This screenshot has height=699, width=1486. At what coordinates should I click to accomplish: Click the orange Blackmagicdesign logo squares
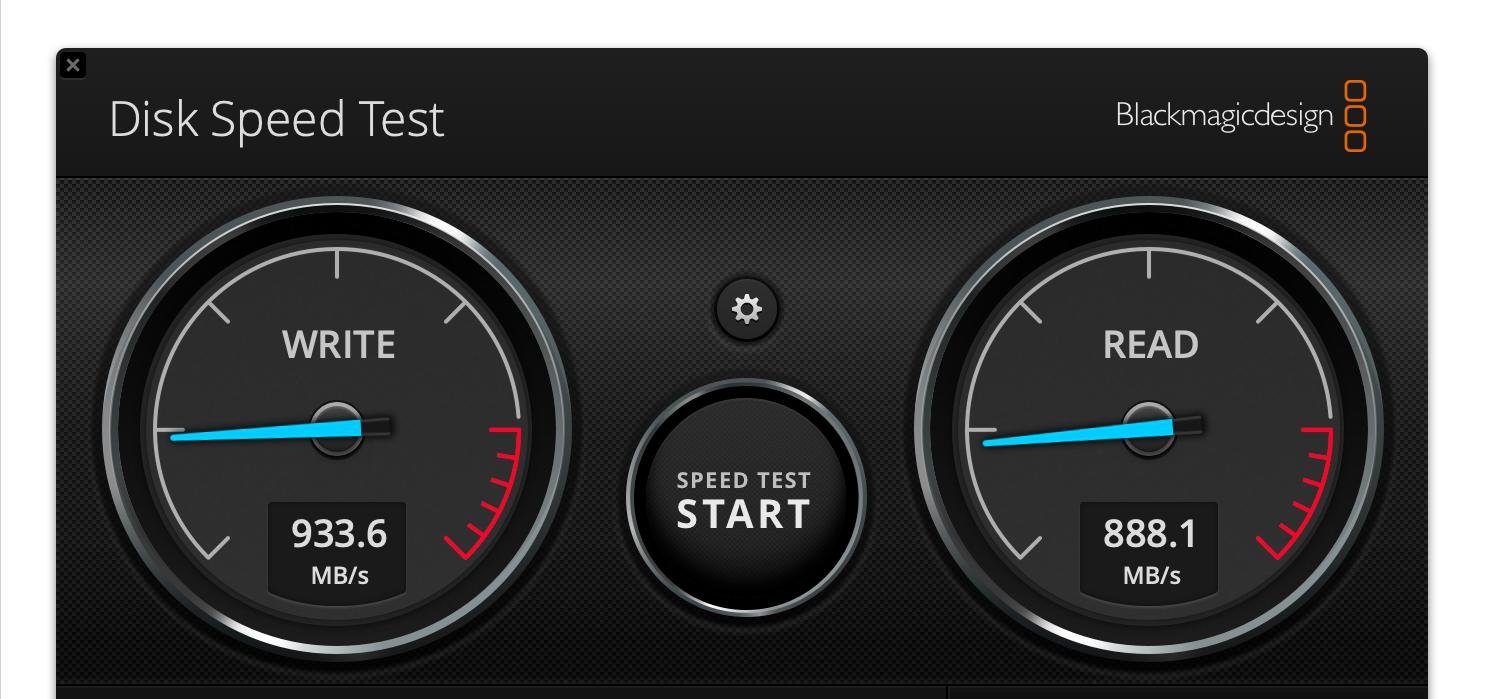[1355, 116]
